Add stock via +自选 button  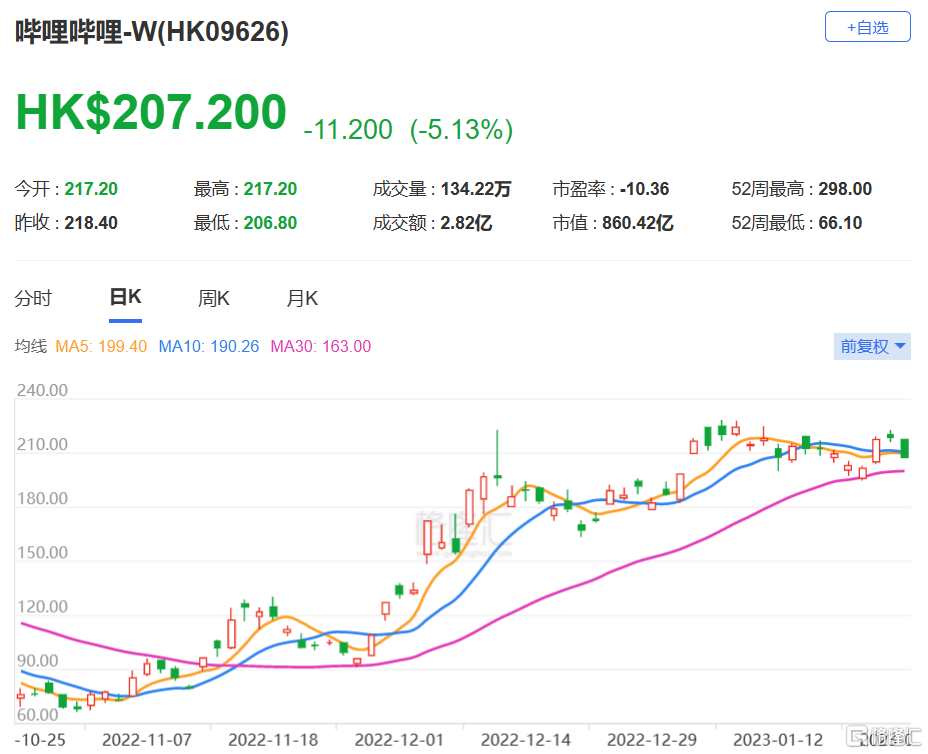(868, 27)
